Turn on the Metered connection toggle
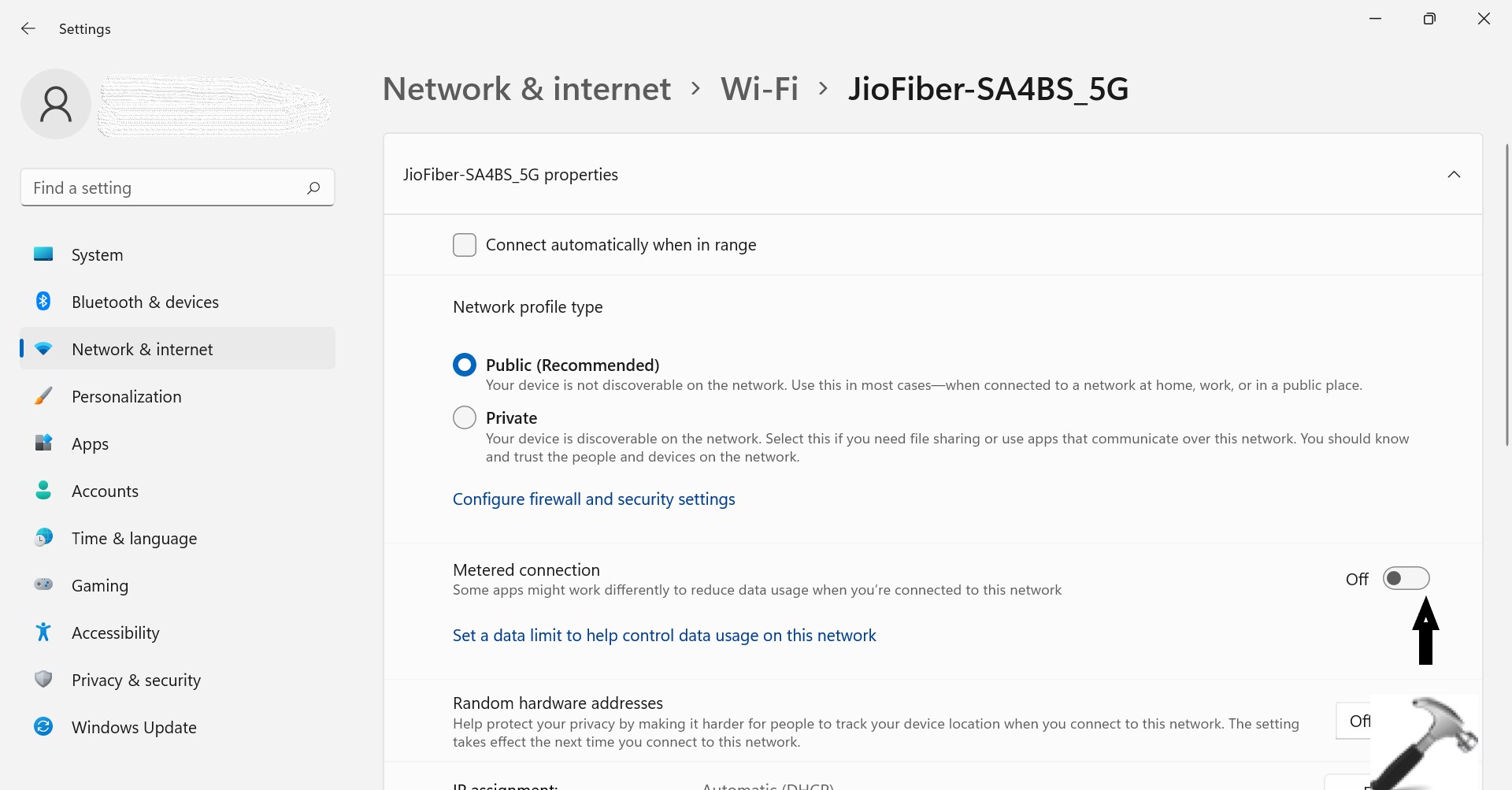 pos(1406,579)
